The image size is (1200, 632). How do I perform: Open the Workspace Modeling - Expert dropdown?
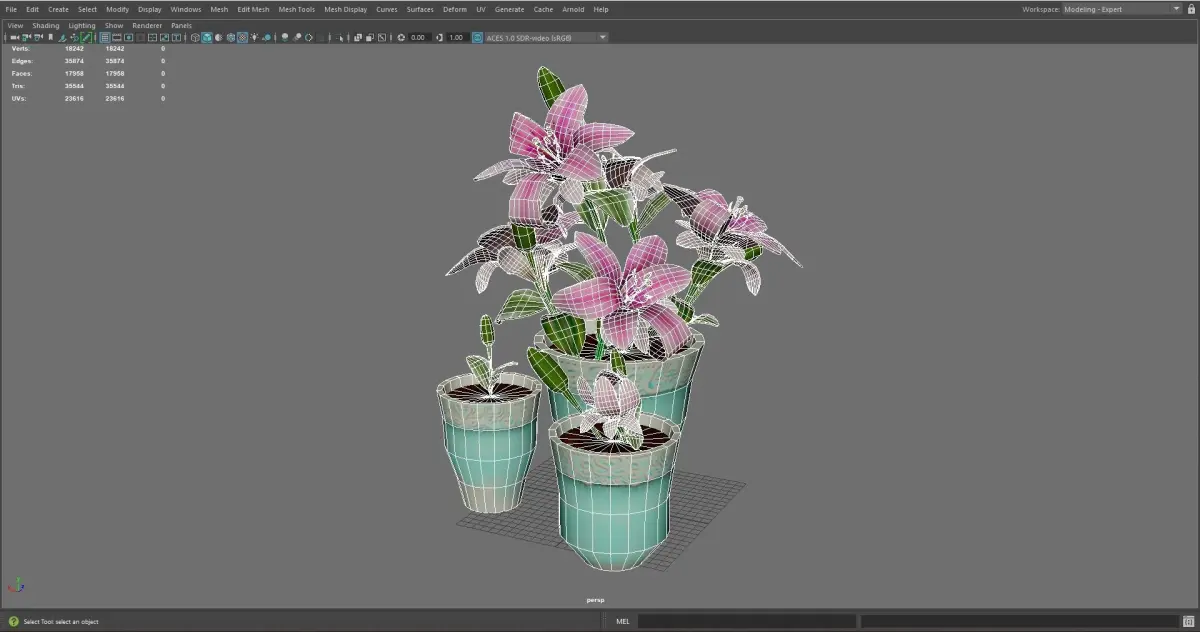pos(1122,9)
